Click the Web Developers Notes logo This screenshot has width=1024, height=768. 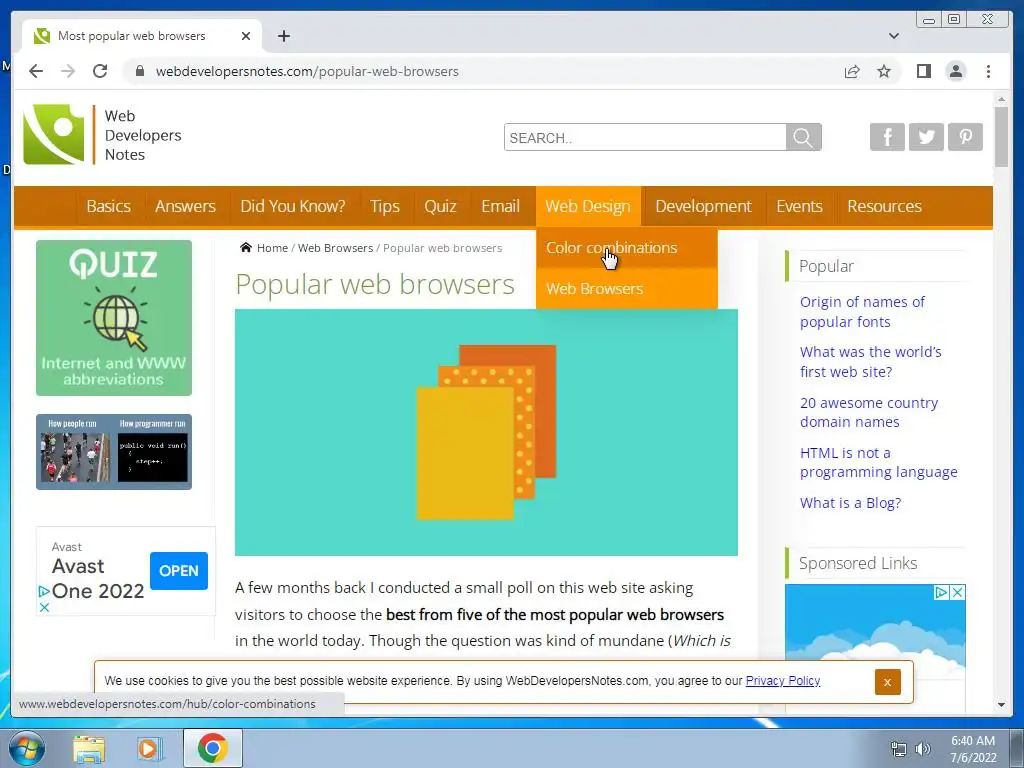click(x=103, y=135)
